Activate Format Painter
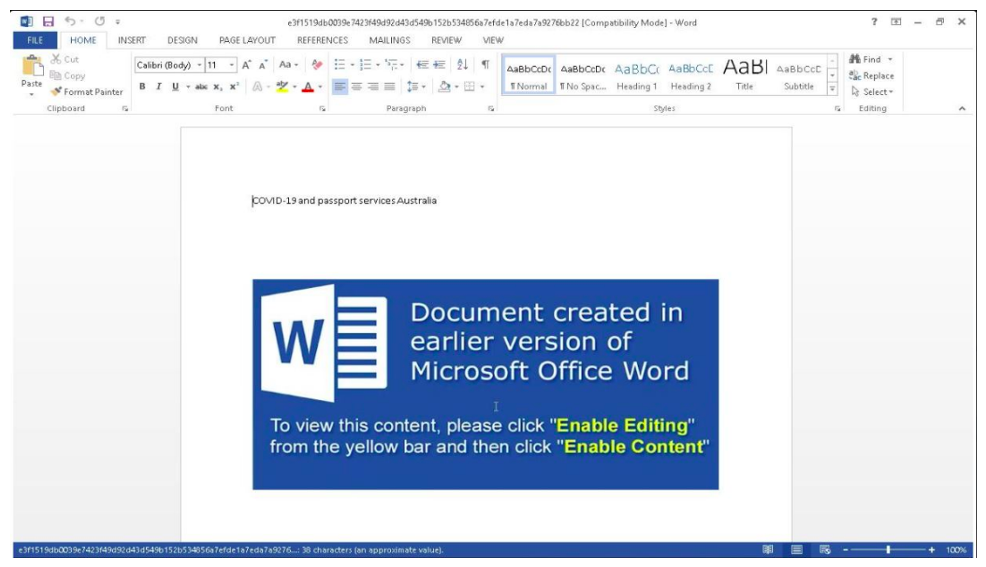 click(x=87, y=92)
